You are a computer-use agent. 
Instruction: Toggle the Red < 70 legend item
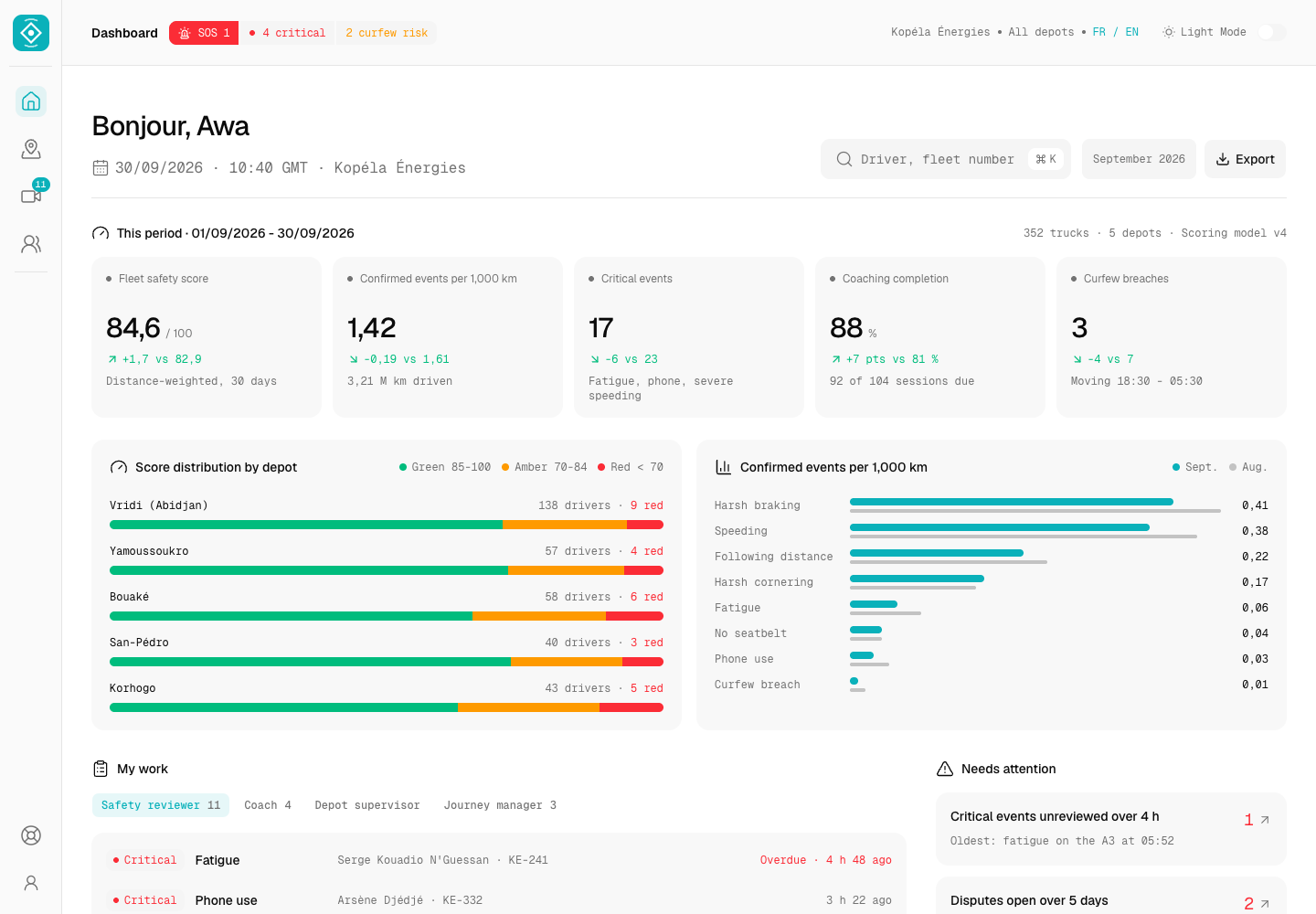coord(631,467)
